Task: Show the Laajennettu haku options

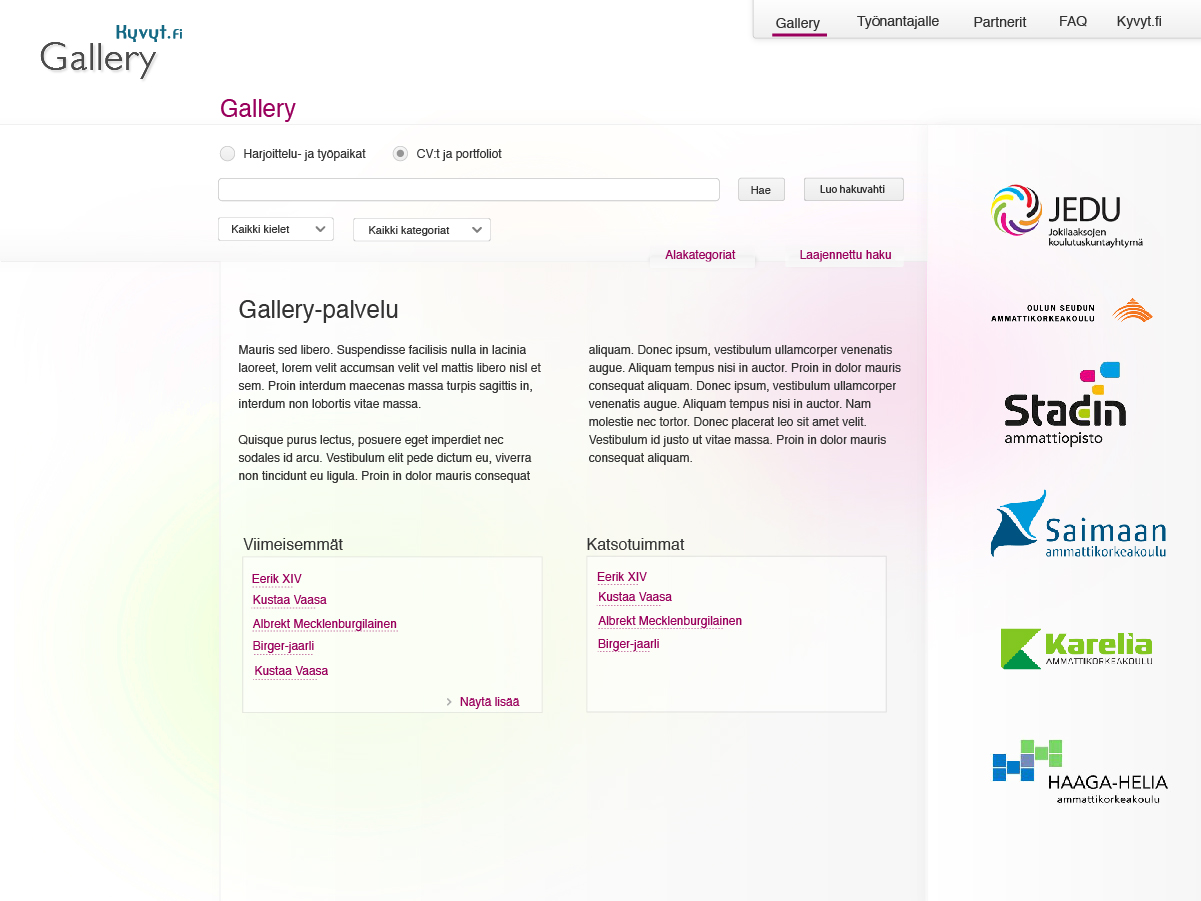Action: point(845,255)
